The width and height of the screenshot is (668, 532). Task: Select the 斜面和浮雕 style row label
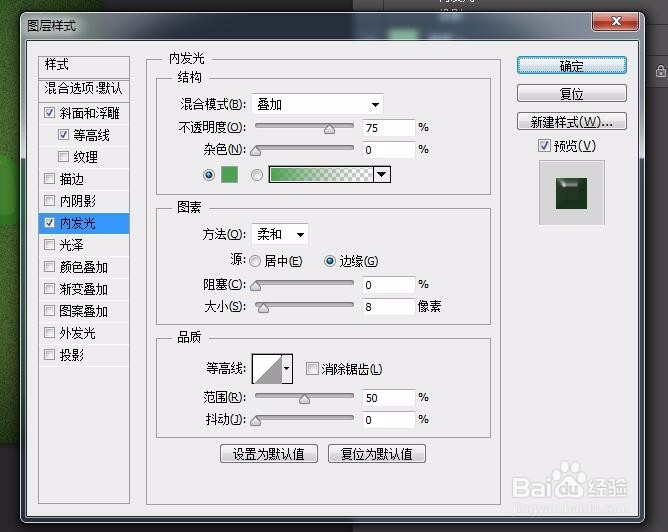[x=89, y=113]
